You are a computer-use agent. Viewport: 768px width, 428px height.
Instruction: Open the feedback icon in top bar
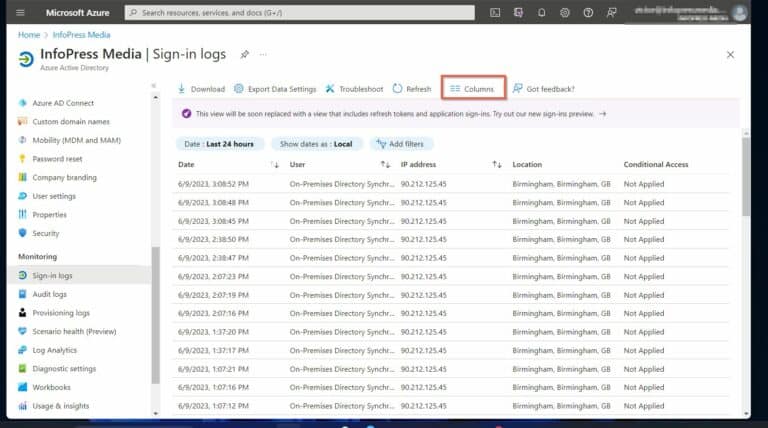(x=611, y=13)
